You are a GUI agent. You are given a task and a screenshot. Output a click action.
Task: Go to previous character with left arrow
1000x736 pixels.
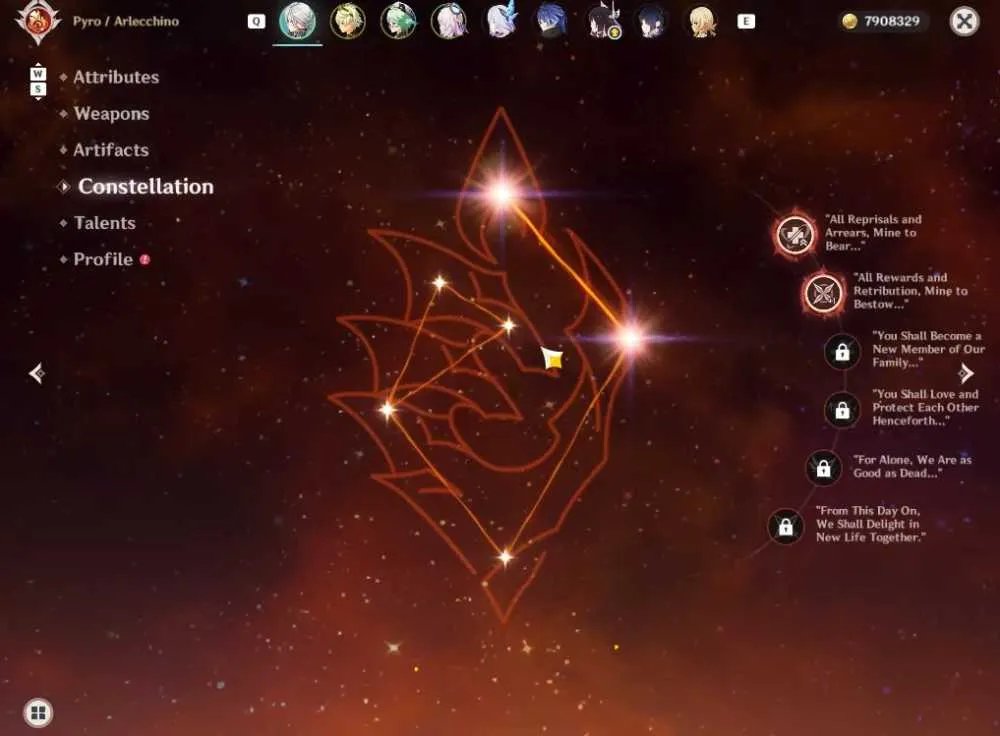tap(37, 373)
